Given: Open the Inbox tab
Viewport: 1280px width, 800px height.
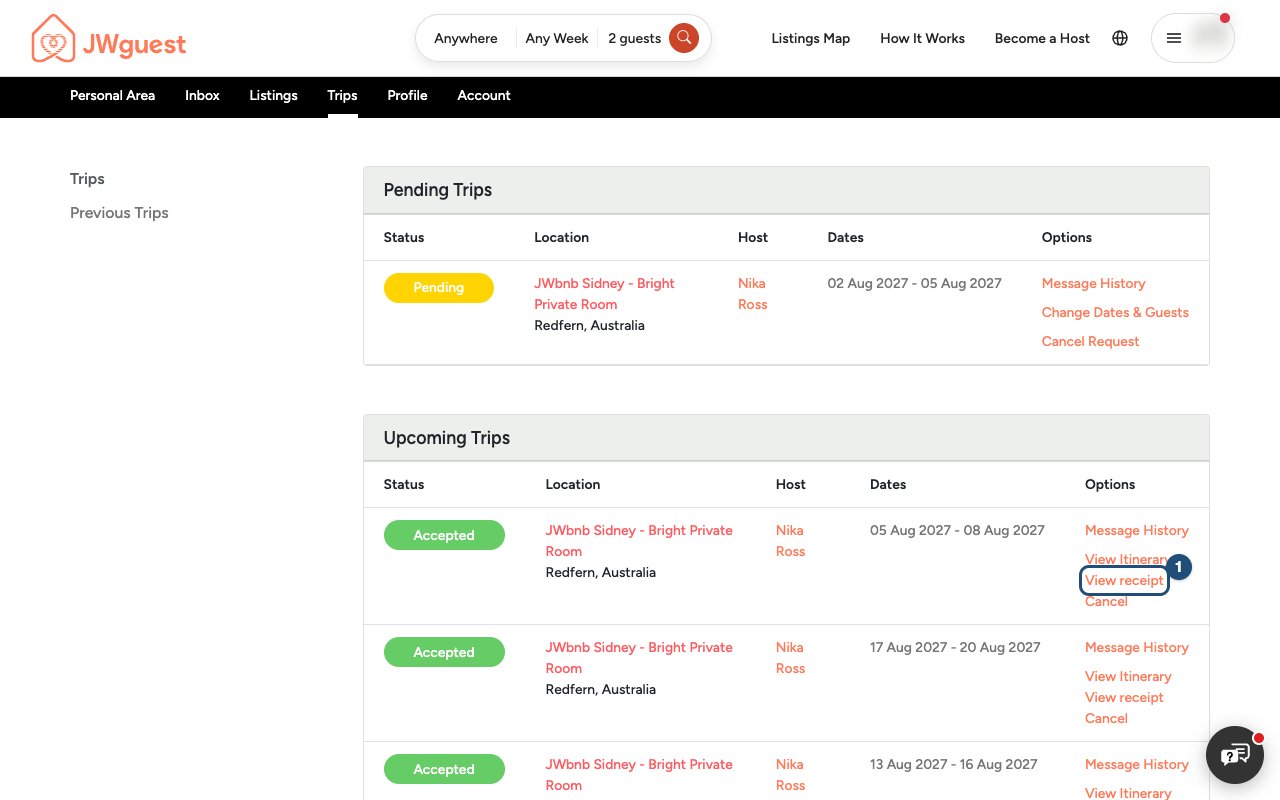Looking at the screenshot, I should click(202, 96).
